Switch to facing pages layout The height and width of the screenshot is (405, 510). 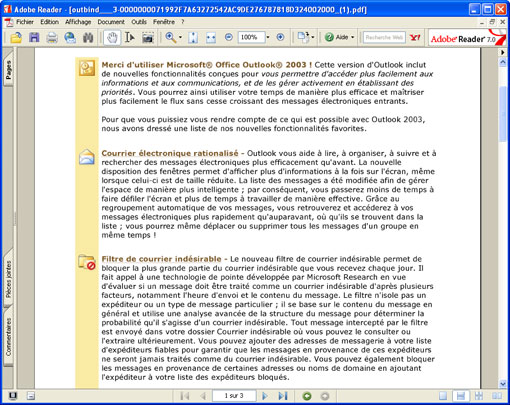coord(497,396)
